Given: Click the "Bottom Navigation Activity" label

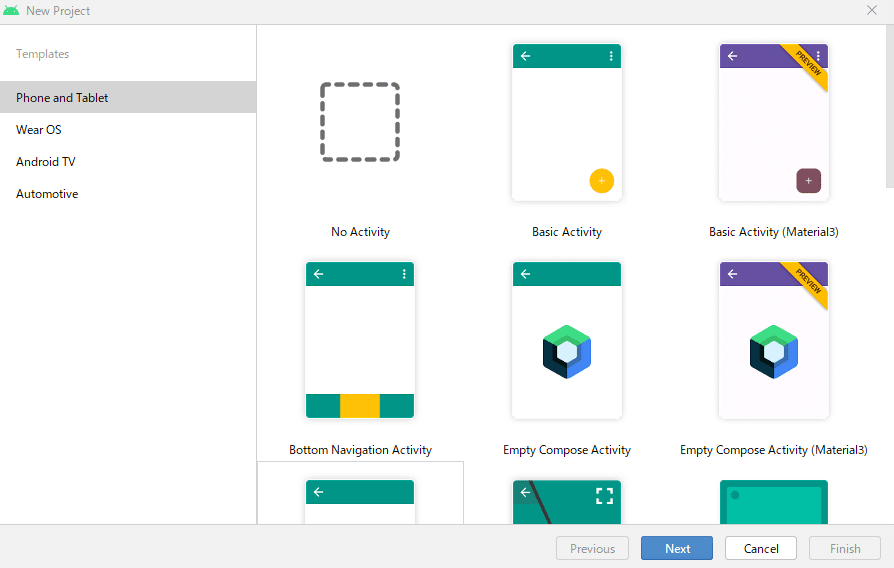Looking at the screenshot, I should tap(360, 450).
